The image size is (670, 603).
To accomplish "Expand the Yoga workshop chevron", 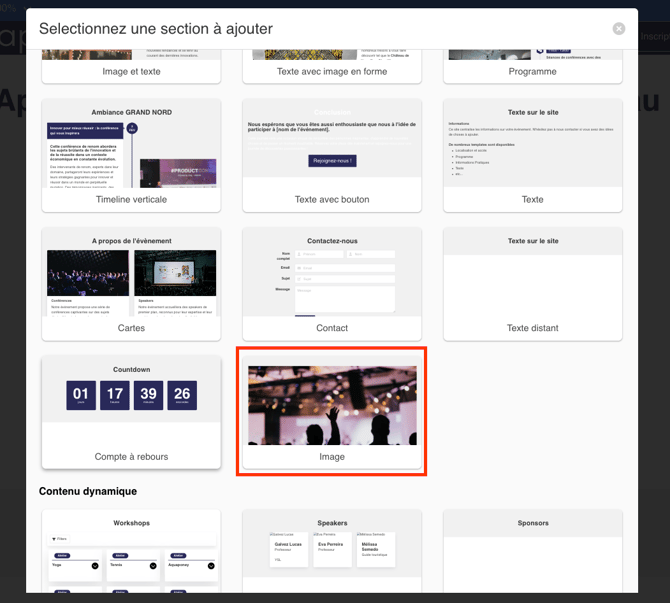I will pyautogui.click(x=95, y=566).
